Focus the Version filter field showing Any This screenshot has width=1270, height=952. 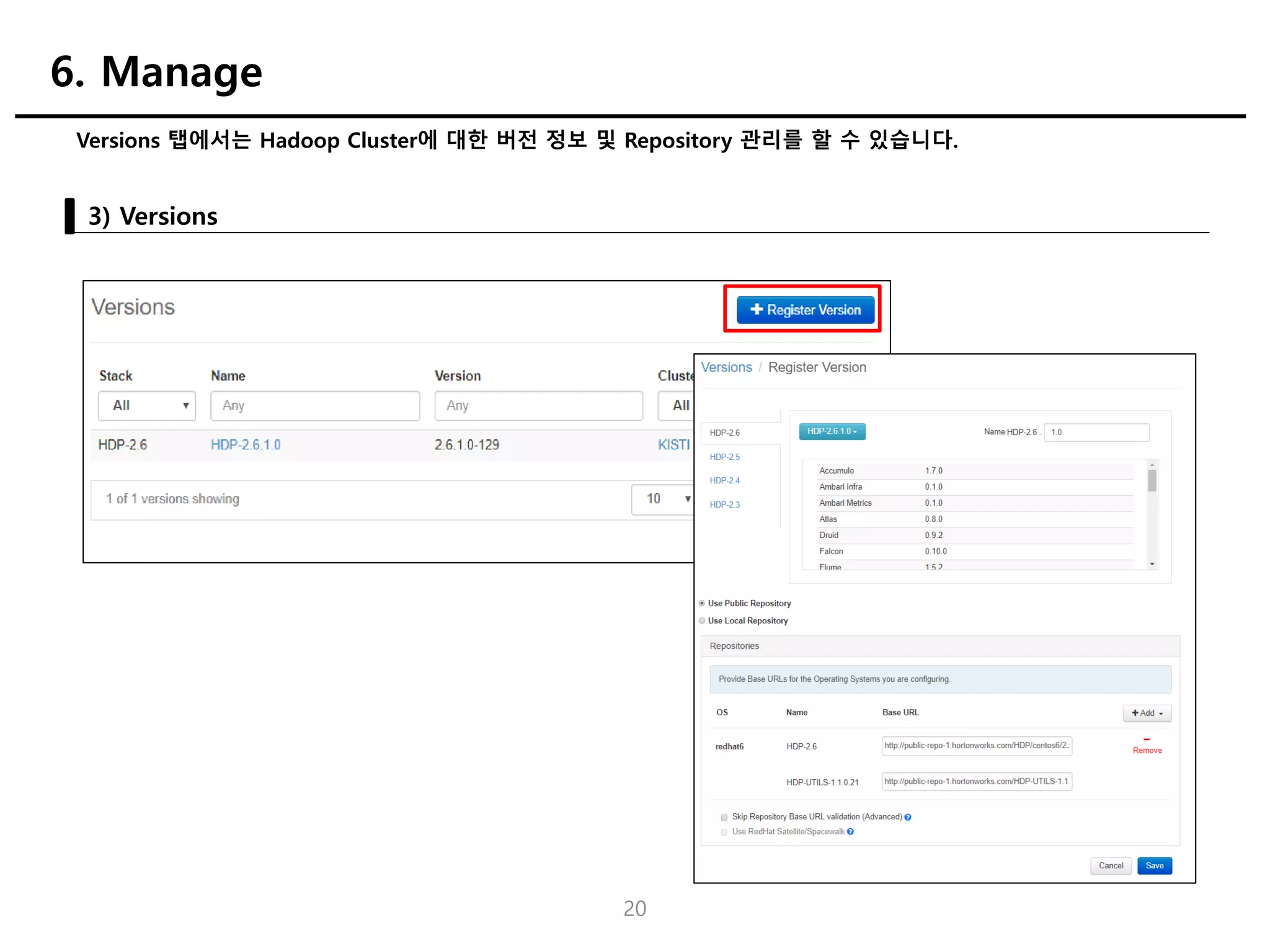click(x=538, y=405)
